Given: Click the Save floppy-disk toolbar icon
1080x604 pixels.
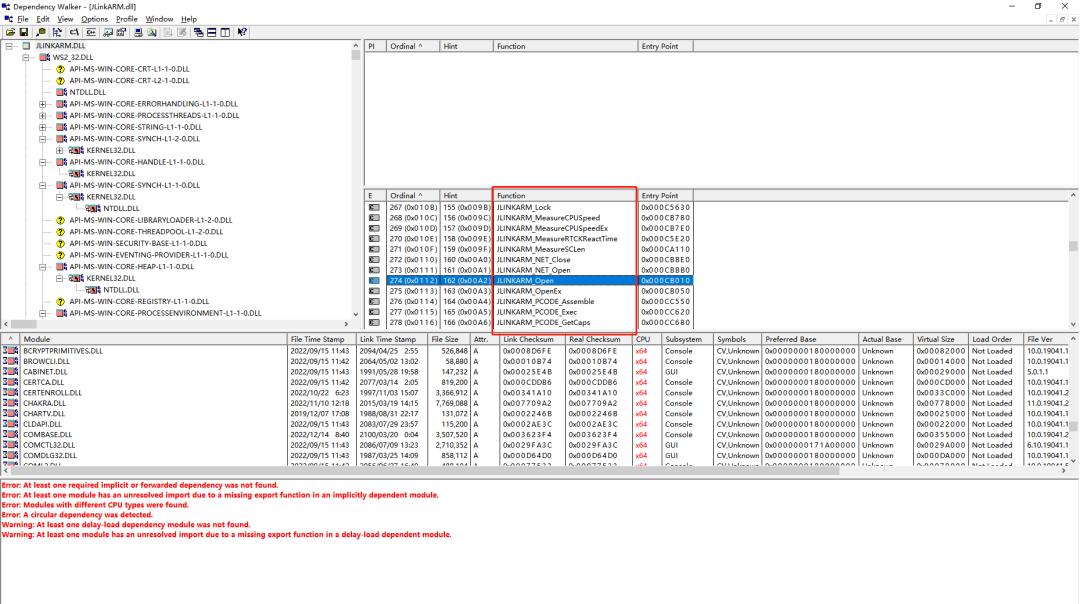Looking at the screenshot, I should [23, 32].
